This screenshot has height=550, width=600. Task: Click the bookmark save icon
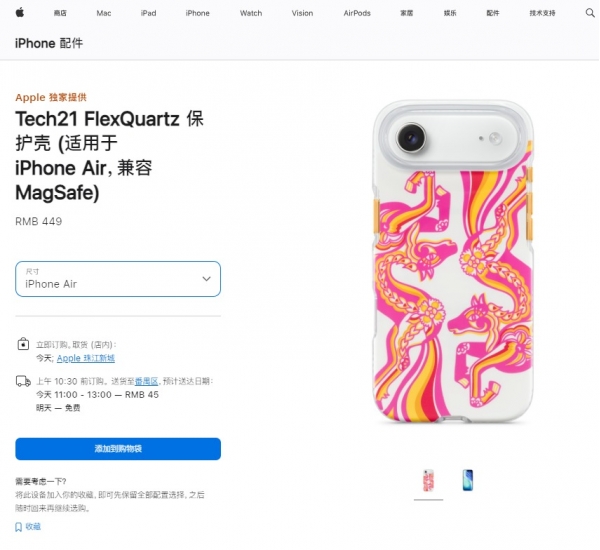coord(18,527)
